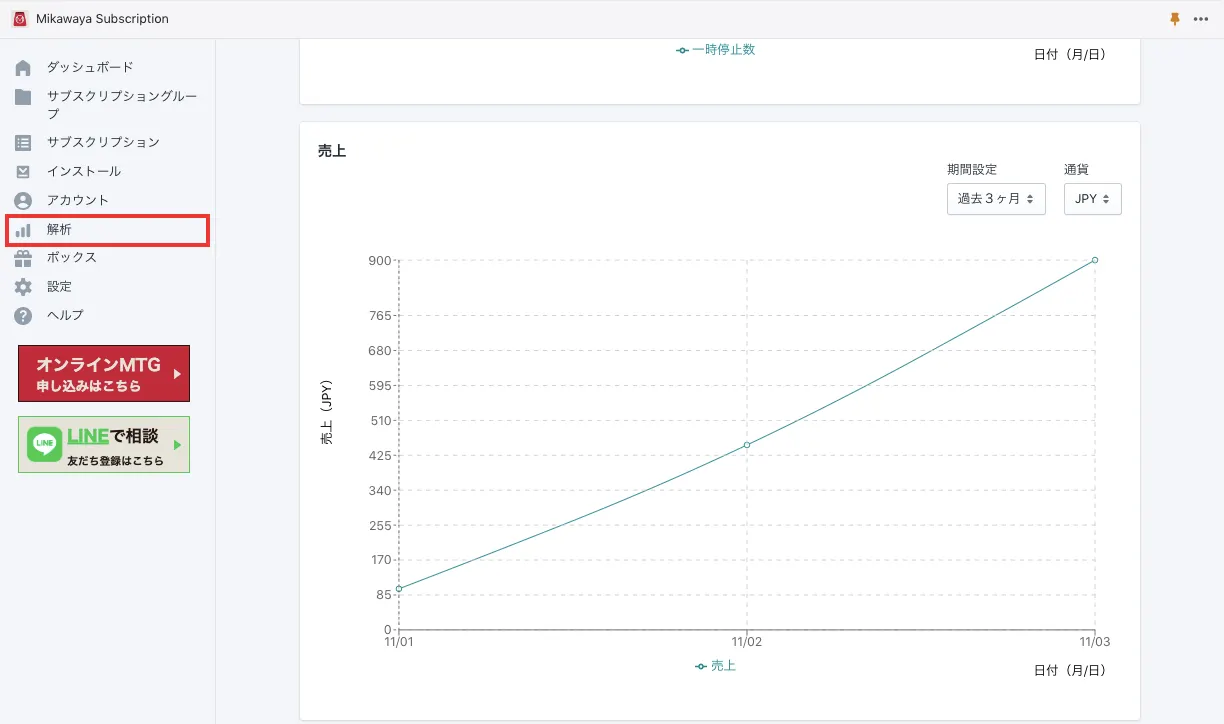The width and height of the screenshot is (1224, 724).
Task: Click the 11/03 x-axis date label
Action: coord(1095,642)
